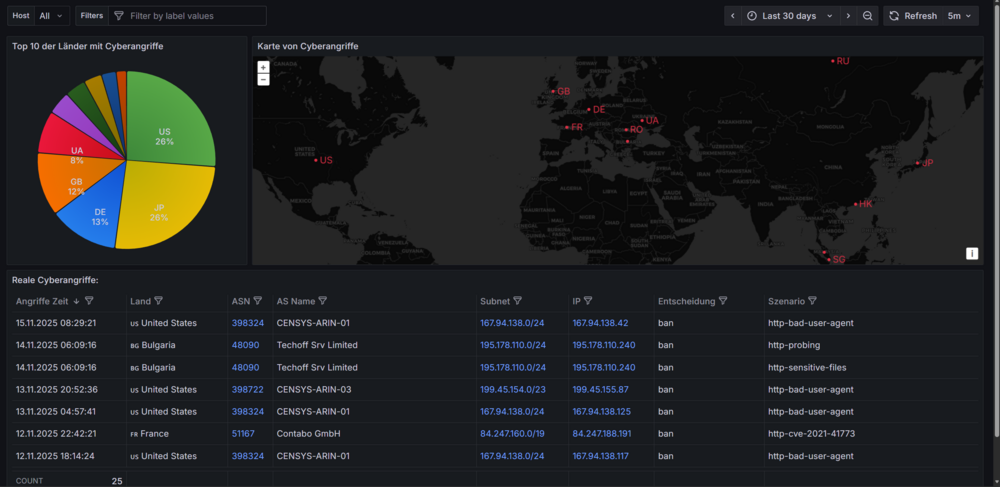Focus the Filter by label values field
Image resolution: width=1000 pixels, height=487 pixels.
pyautogui.click(x=187, y=16)
